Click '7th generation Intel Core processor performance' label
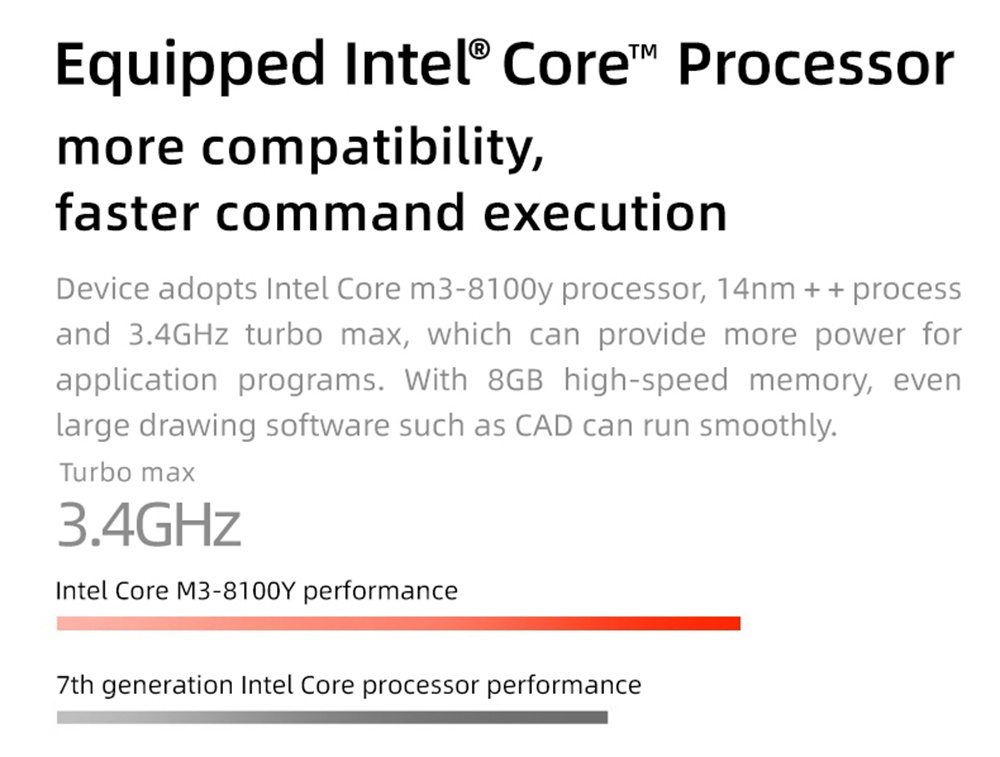The height and width of the screenshot is (757, 1000). point(349,686)
